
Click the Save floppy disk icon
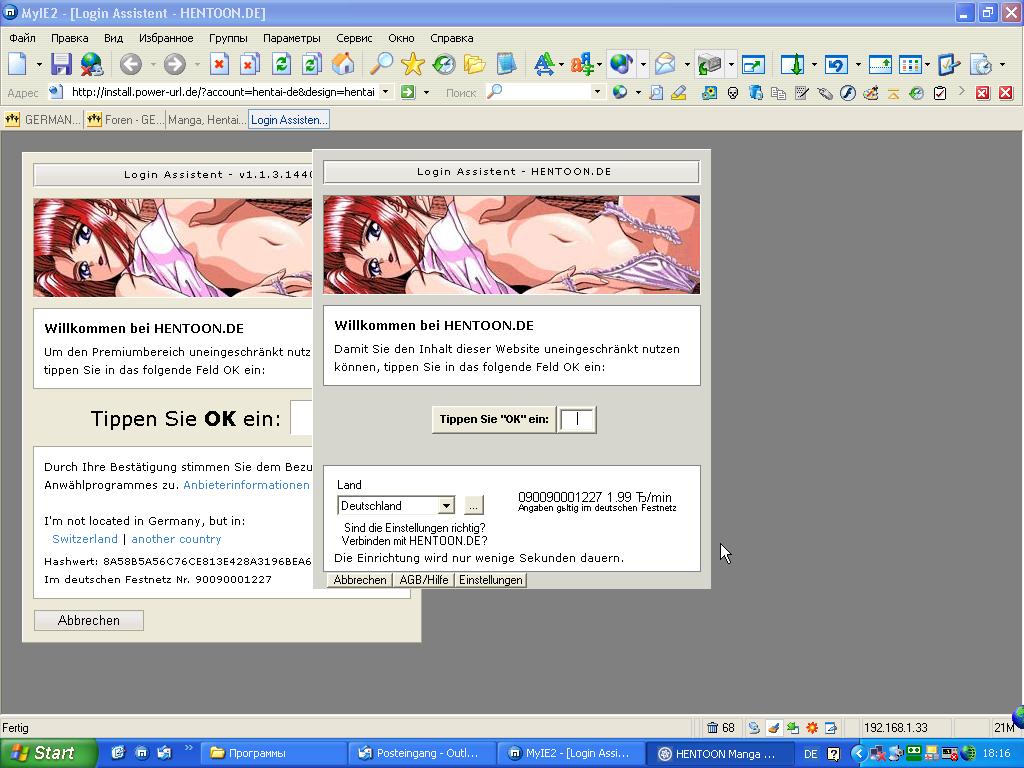pyautogui.click(x=61, y=64)
